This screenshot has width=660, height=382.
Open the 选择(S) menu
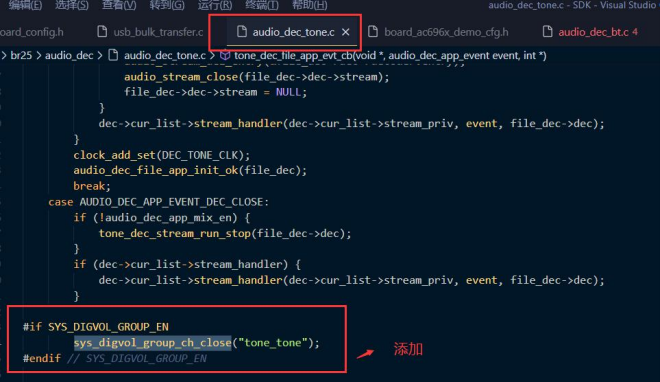(x=72, y=5)
